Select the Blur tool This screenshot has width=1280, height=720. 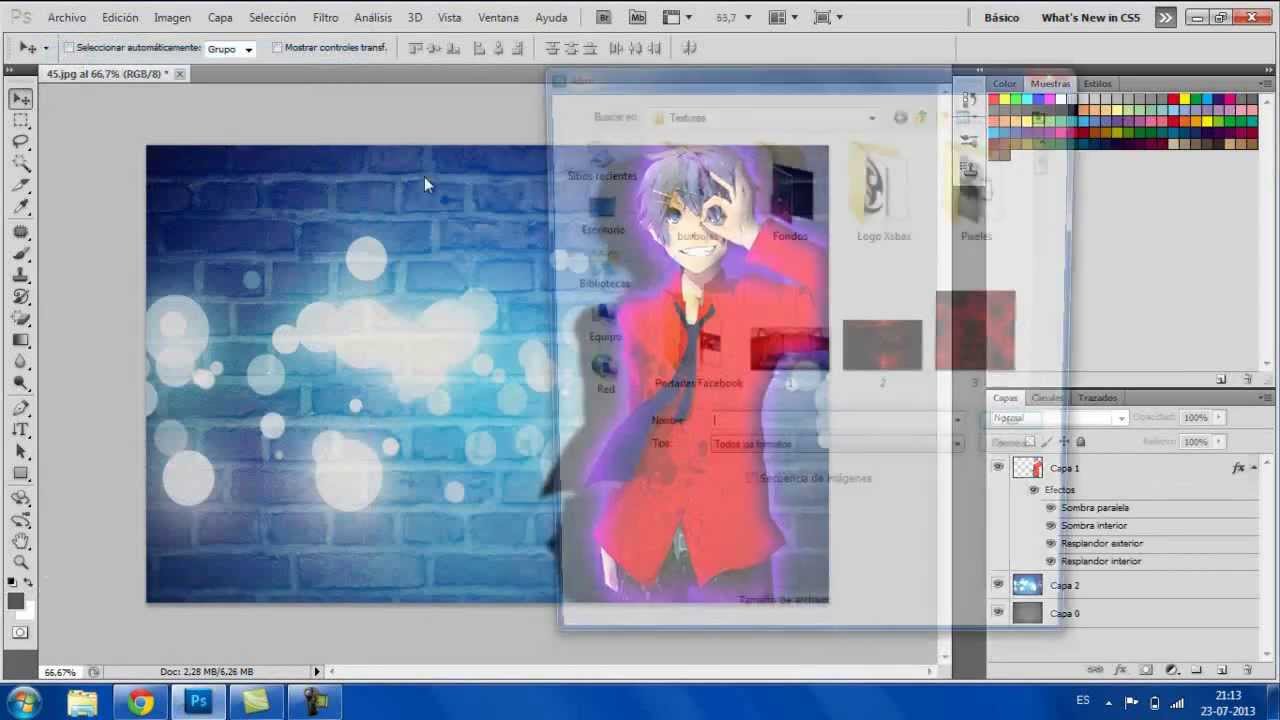click(x=21, y=363)
